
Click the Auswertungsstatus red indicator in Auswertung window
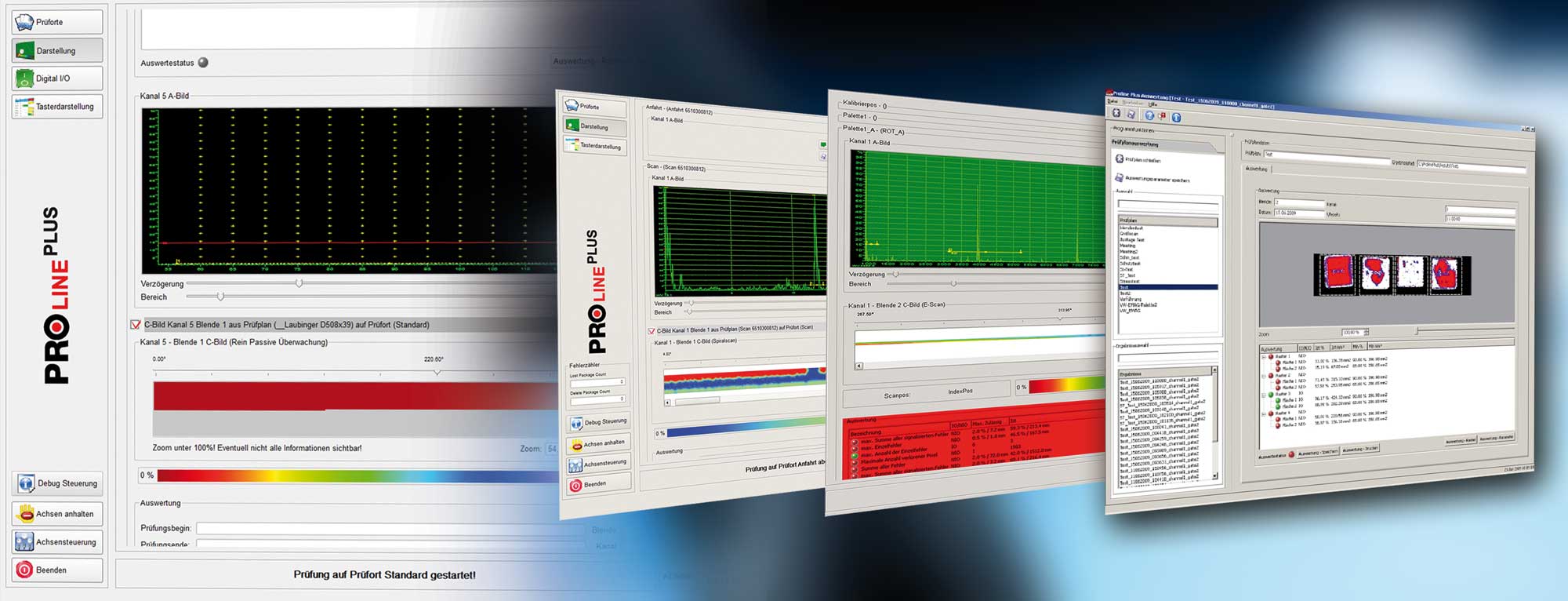point(1291,454)
